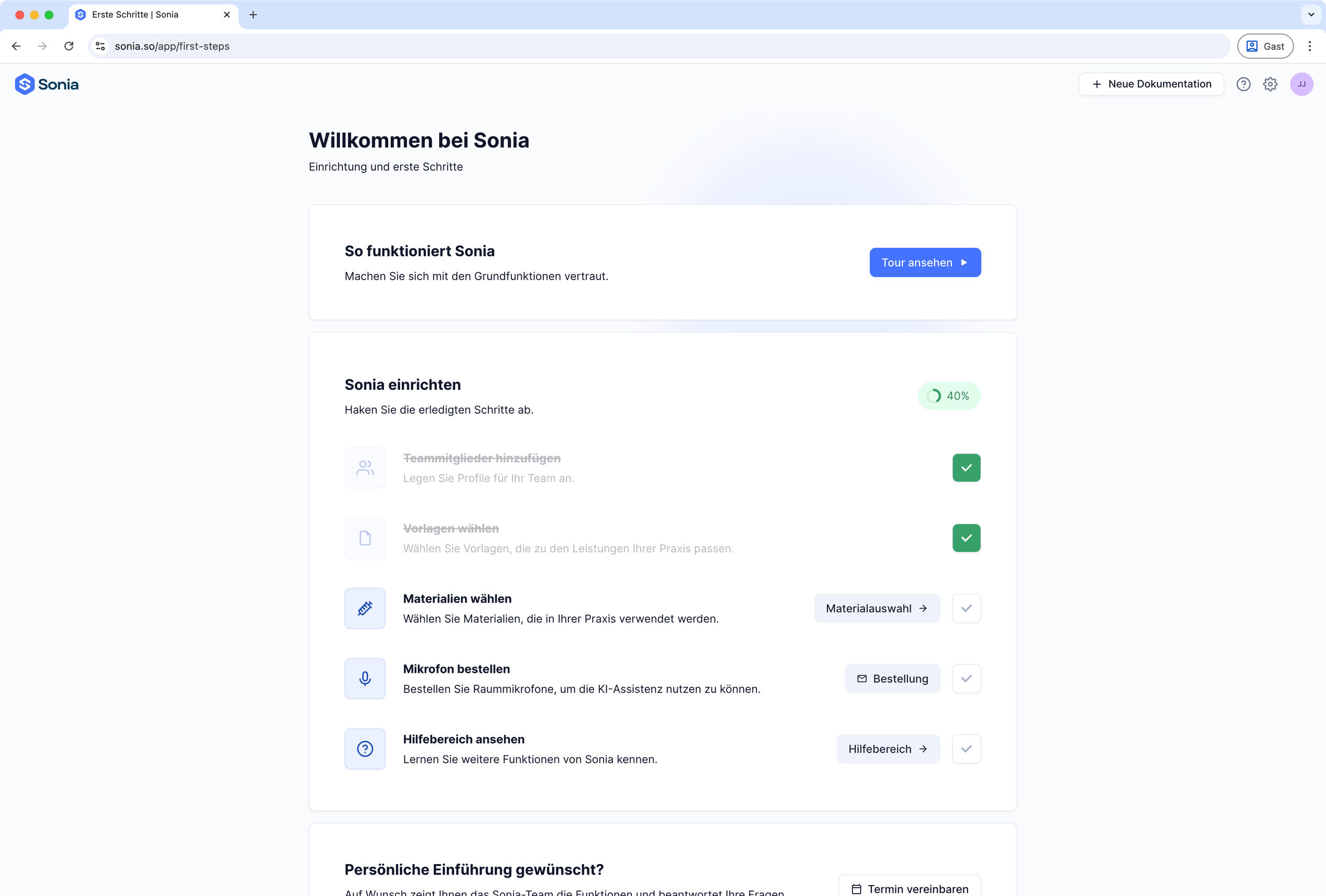This screenshot has width=1326, height=896.
Task: Reload the page with the refresh icon
Action: click(69, 46)
